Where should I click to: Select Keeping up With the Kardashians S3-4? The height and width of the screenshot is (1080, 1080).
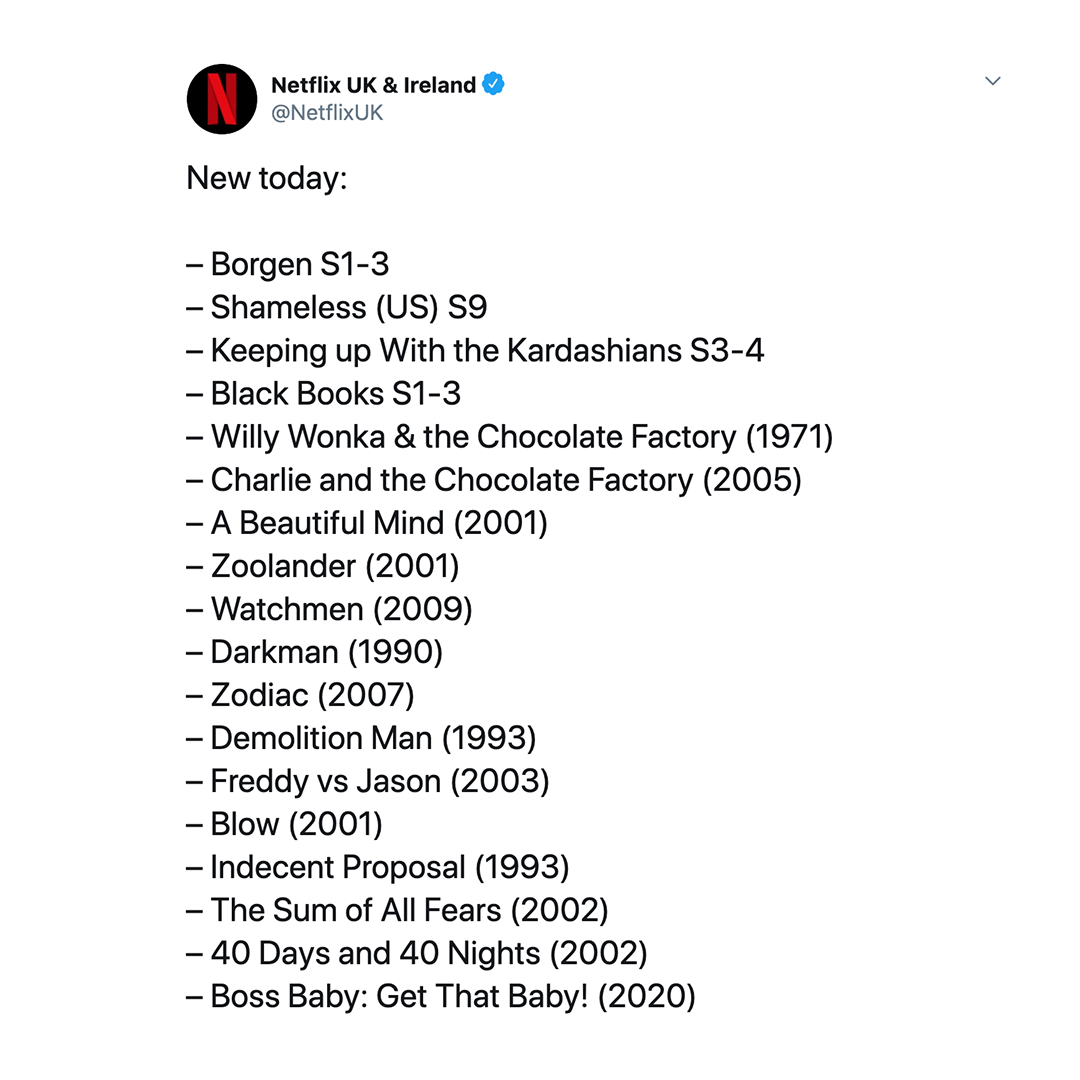point(475,351)
